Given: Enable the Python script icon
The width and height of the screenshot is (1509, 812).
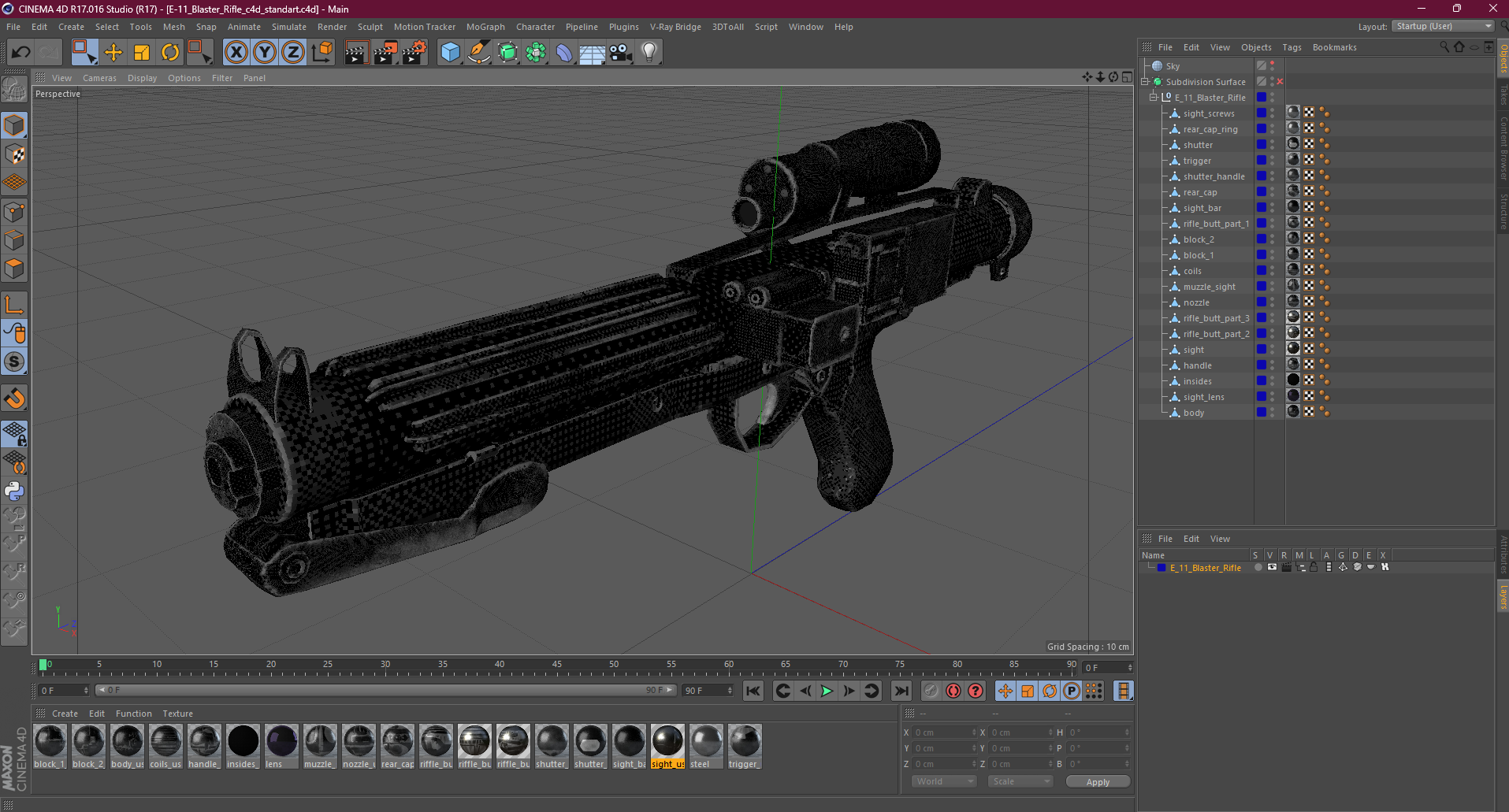Looking at the screenshot, I should pyautogui.click(x=14, y=491).
